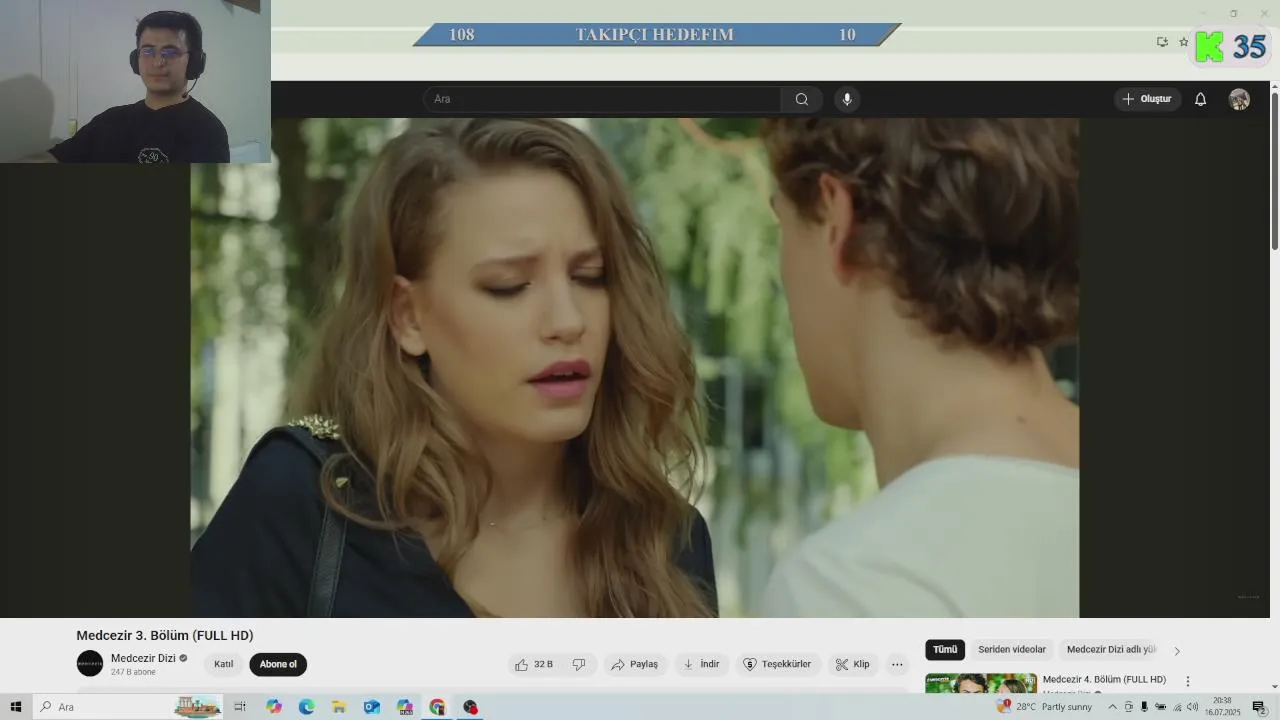Send Teşekkürler super thanks
This screenshot has height=720, width=1280.
click(778, 664)
